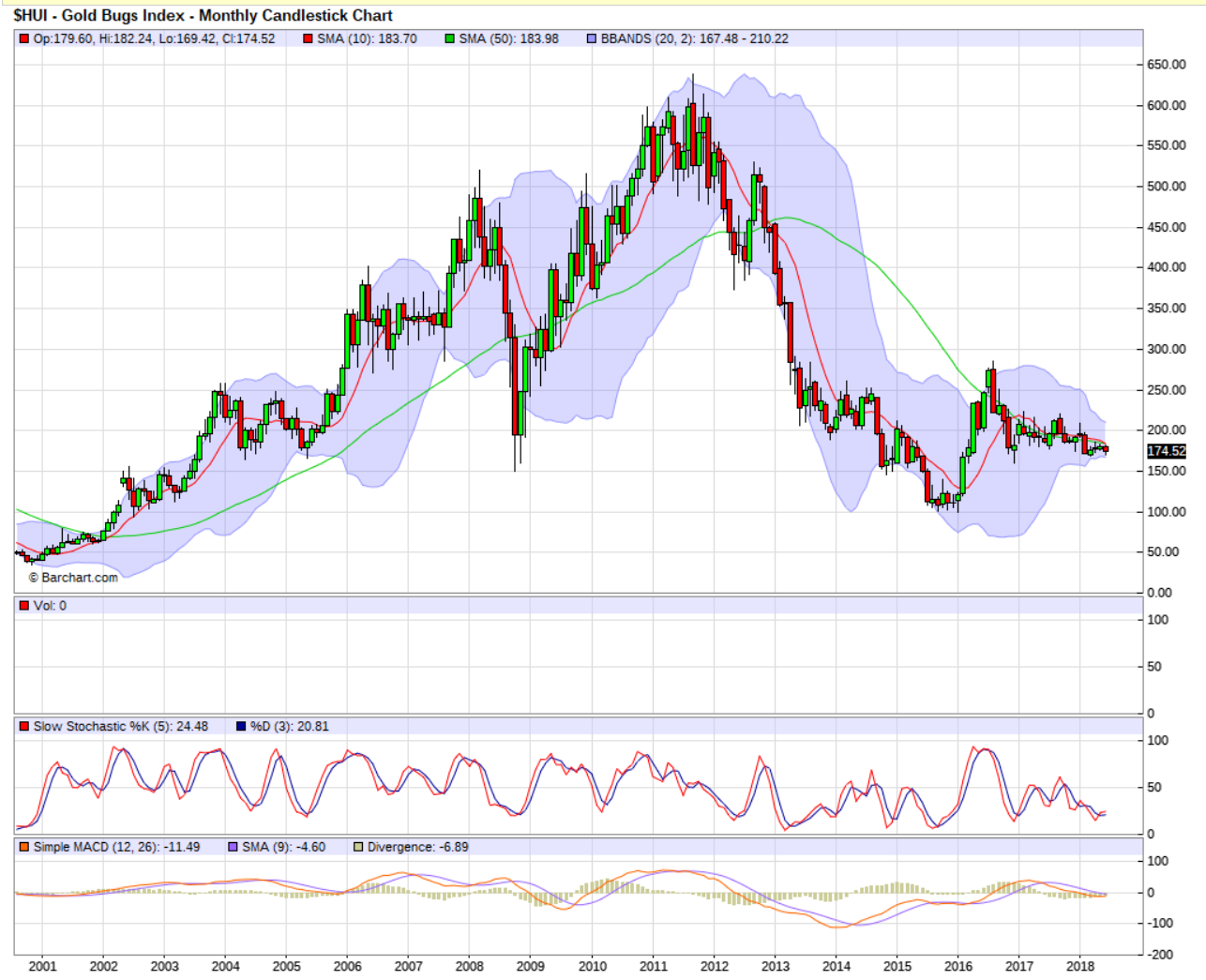Click the 100.00 price axis label
Image resolution: width=1206 pixels, height=980 pixels.
pos(1167,512)
